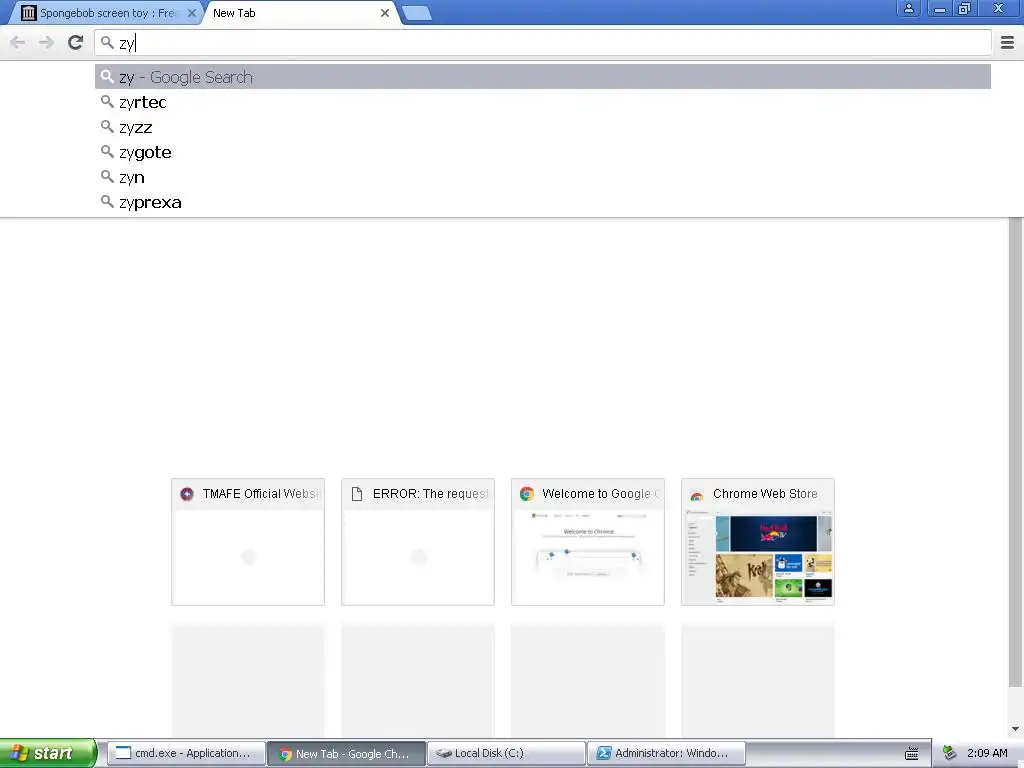Click the Chrome Web Store favicon icon
1024x768 pixels.
click(x=697, y=495)
